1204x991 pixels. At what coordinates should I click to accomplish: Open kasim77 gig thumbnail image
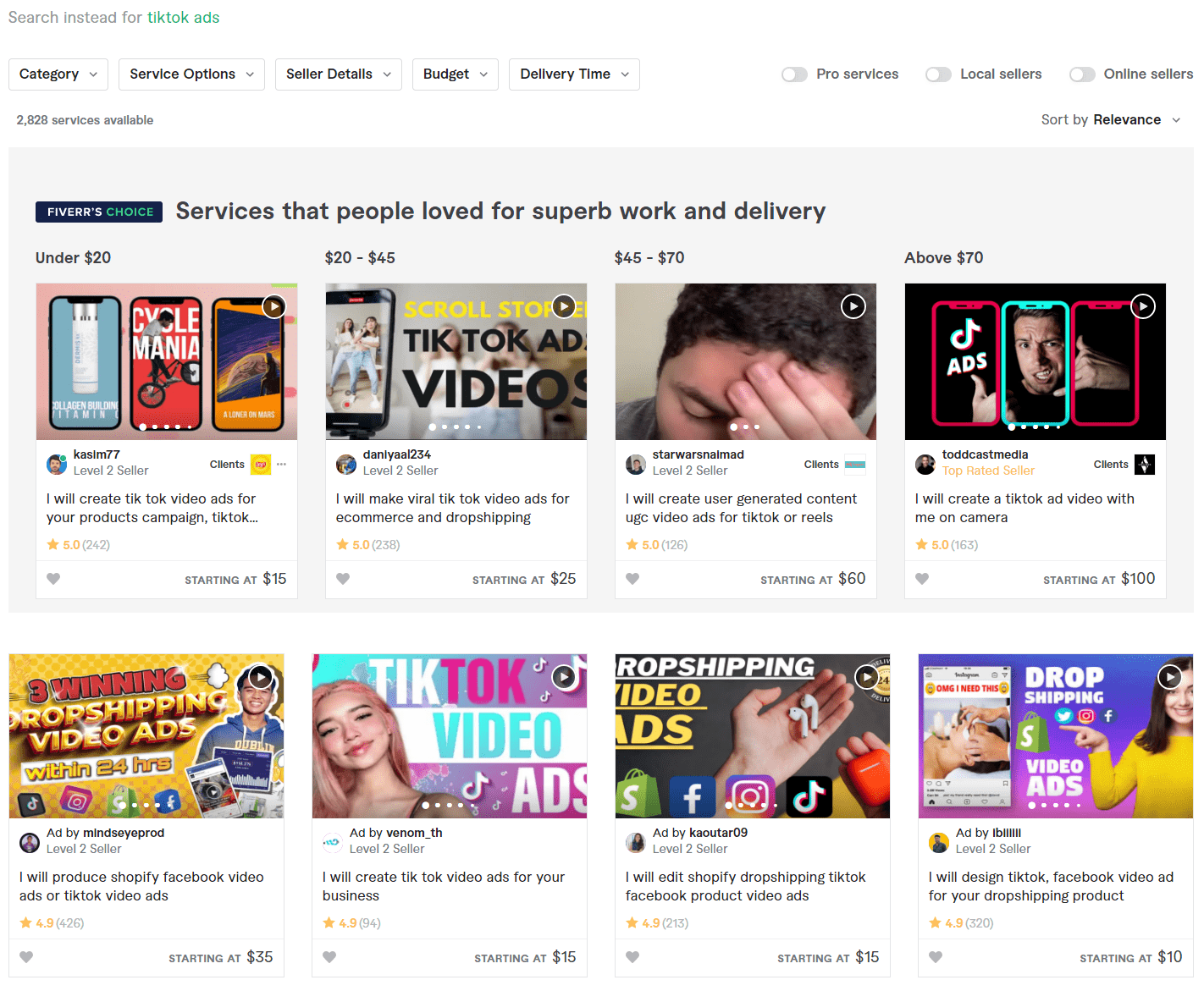[x=167, y=361]
